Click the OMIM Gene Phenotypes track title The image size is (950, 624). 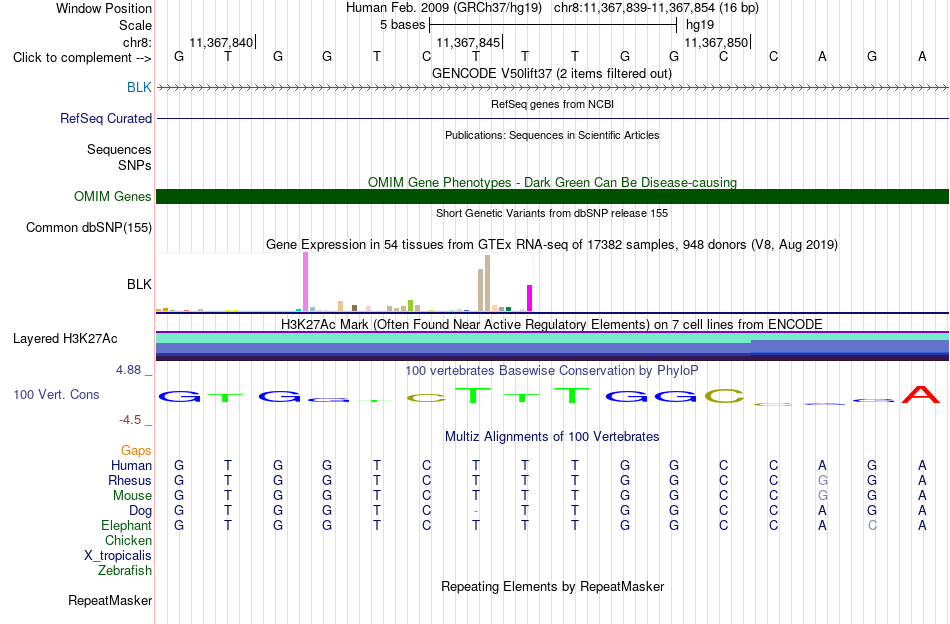coord(552,182)
